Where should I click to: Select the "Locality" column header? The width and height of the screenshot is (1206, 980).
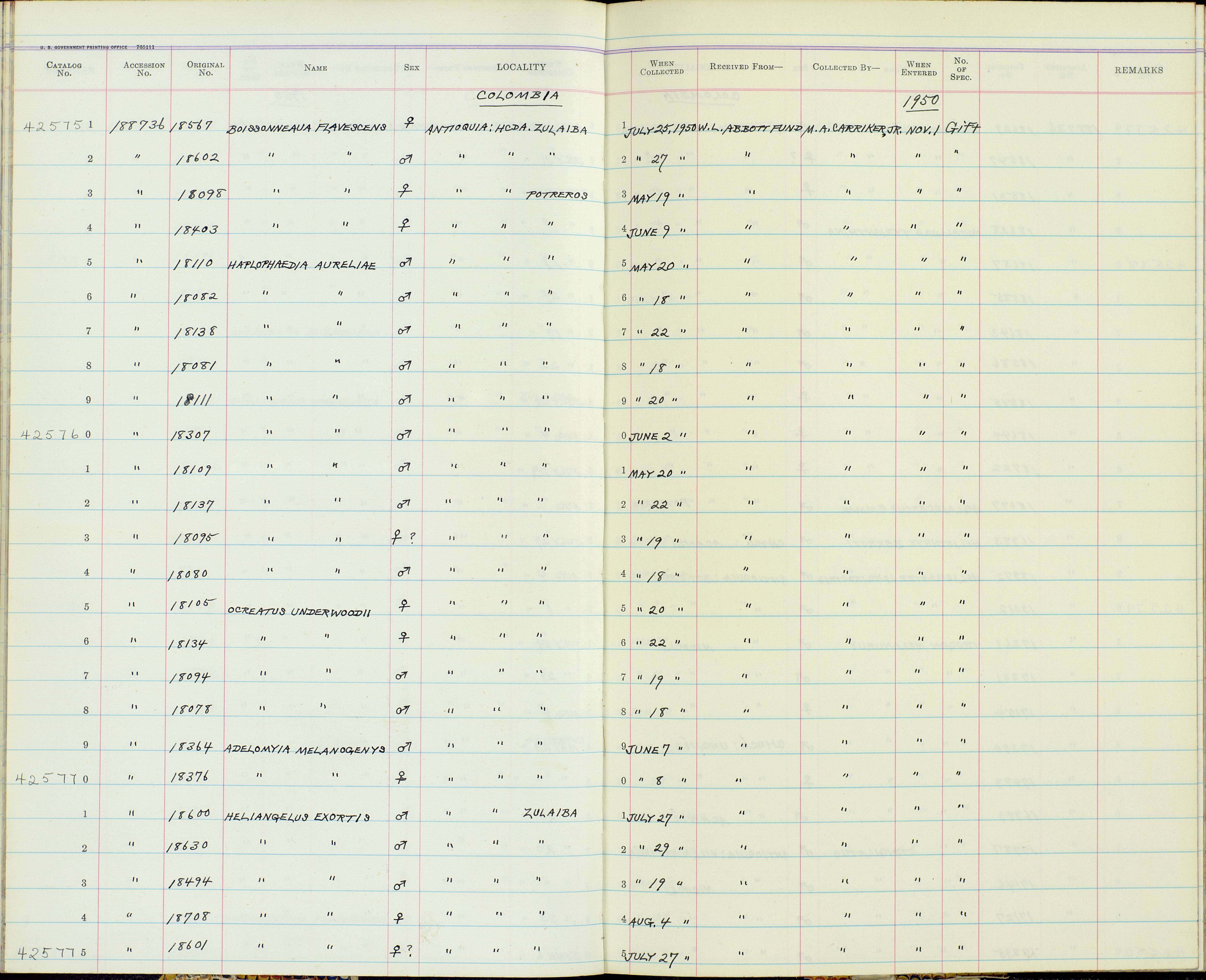(521, 67)
